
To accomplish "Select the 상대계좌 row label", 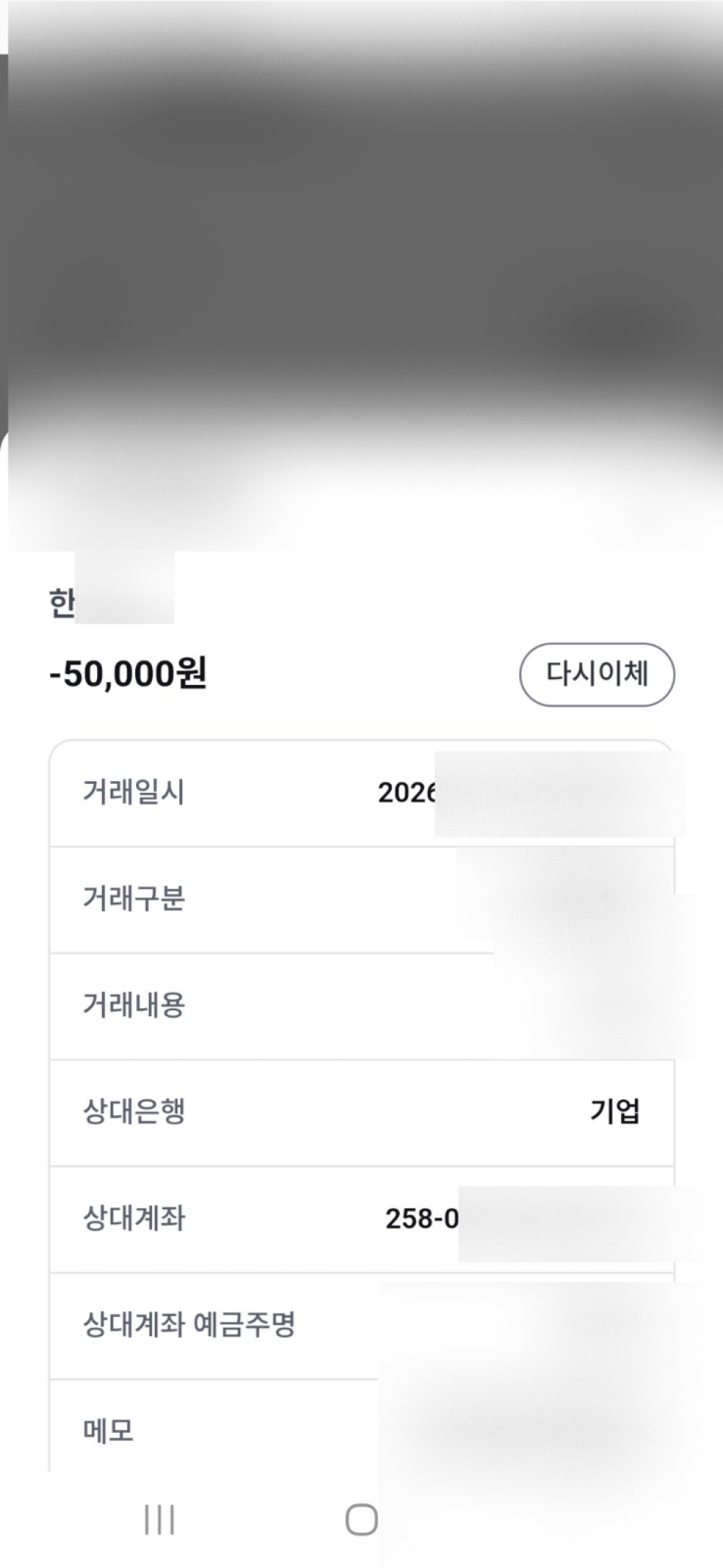I will point(134,1218).
